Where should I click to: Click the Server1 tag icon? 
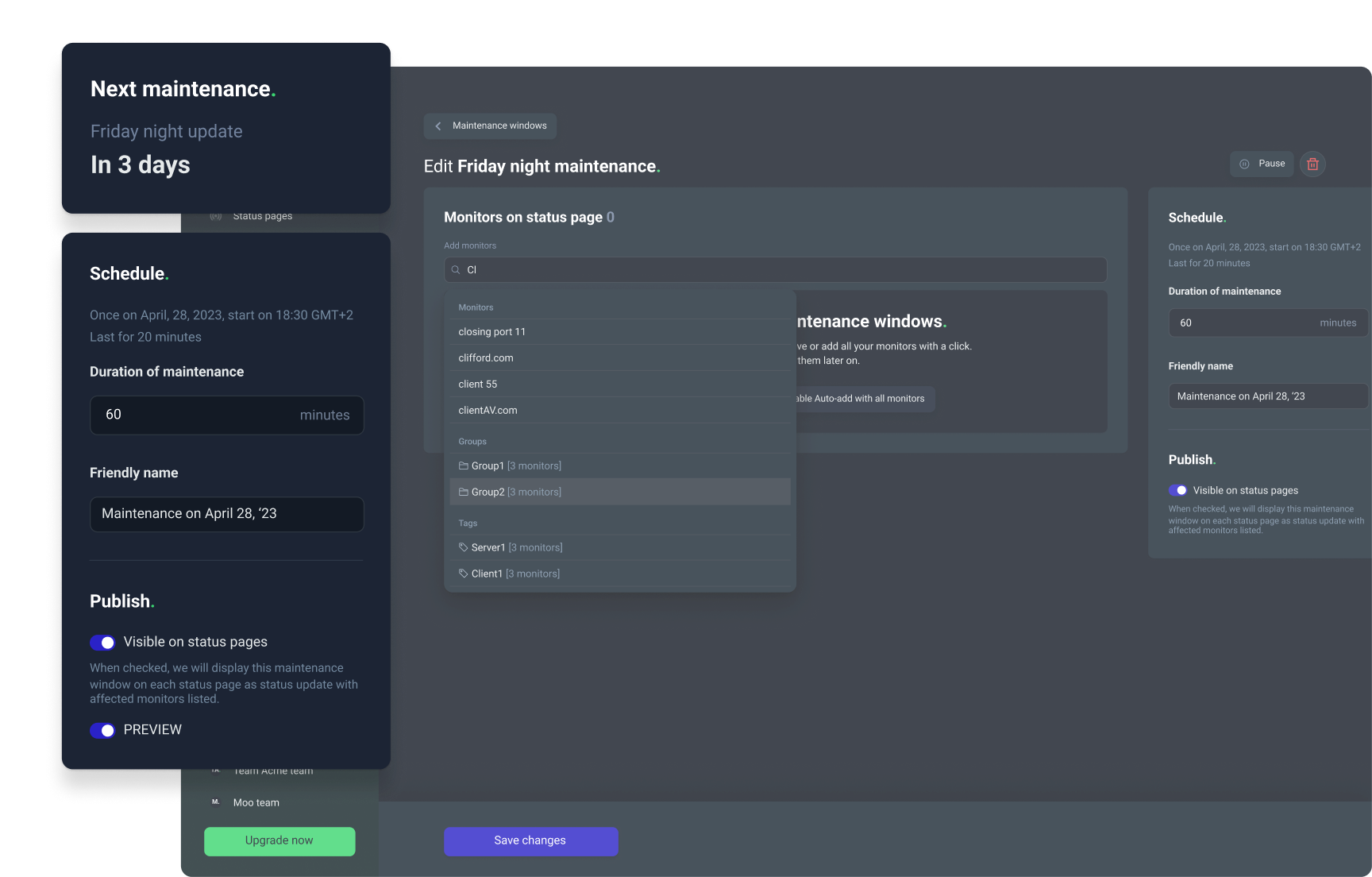pos(464,547)
